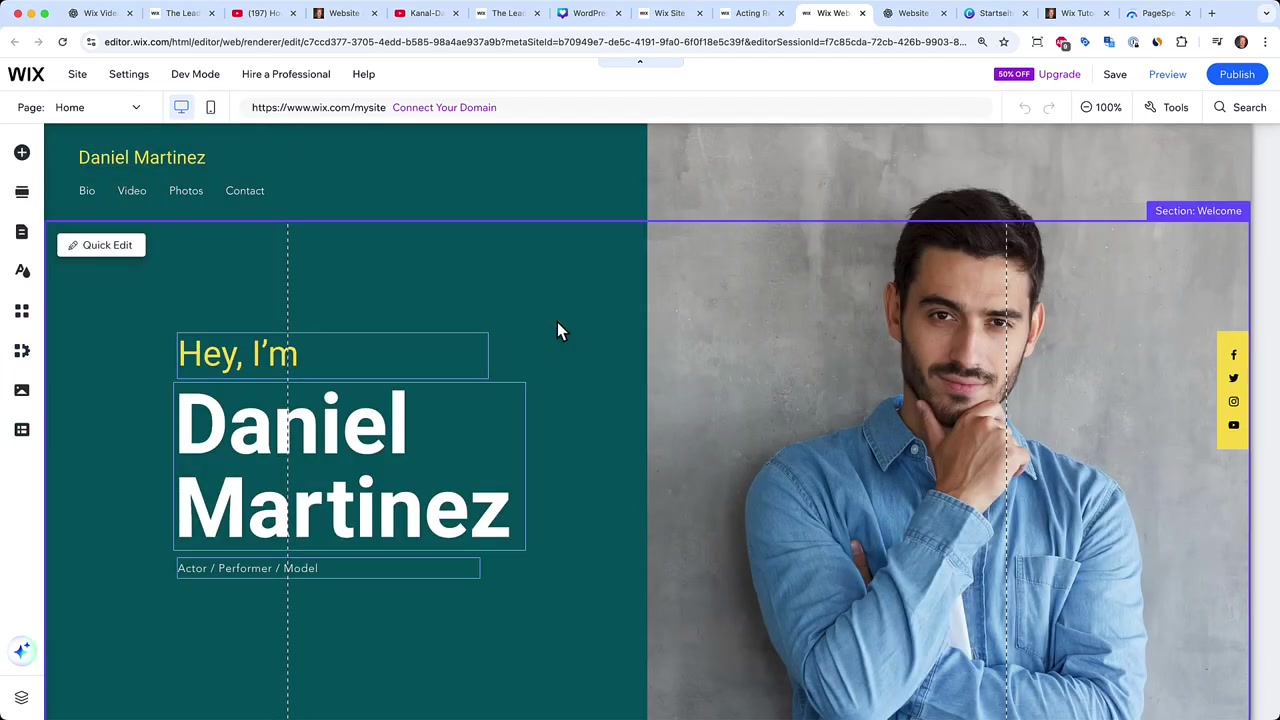Viewport: 1280px width, 720px height.
Task: Launch the AI assistant sparkle icon
Action: [22, 651]
